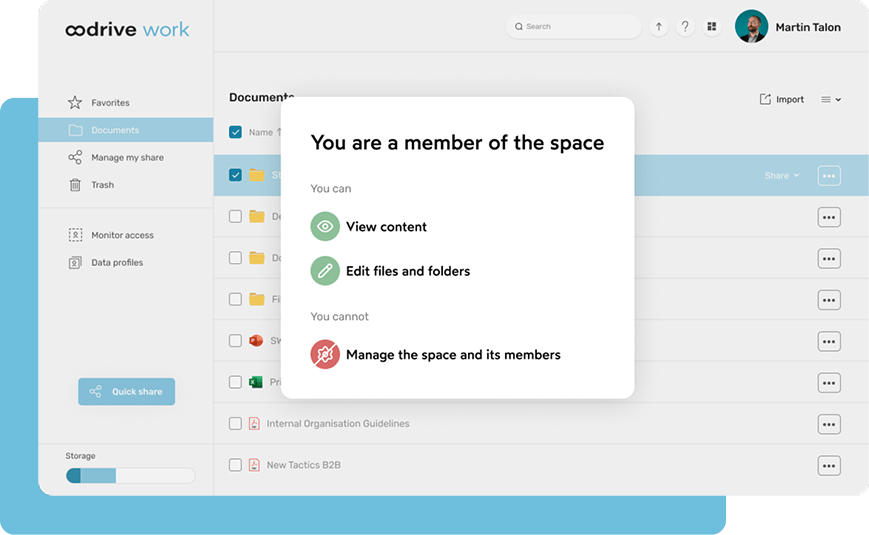The width and height of the screenshot is (869, 535).
Task: Click the Search field
Action: coord(574,27)
